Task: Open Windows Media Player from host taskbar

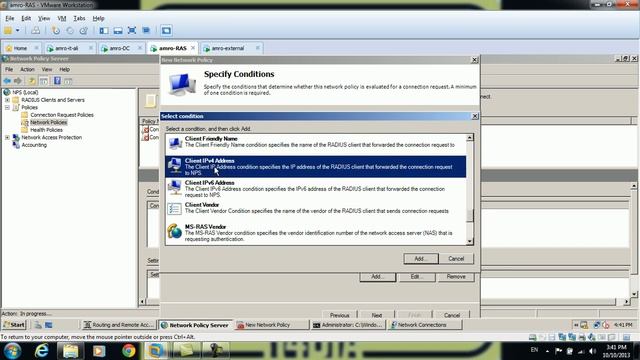Action: pos(99,351)
